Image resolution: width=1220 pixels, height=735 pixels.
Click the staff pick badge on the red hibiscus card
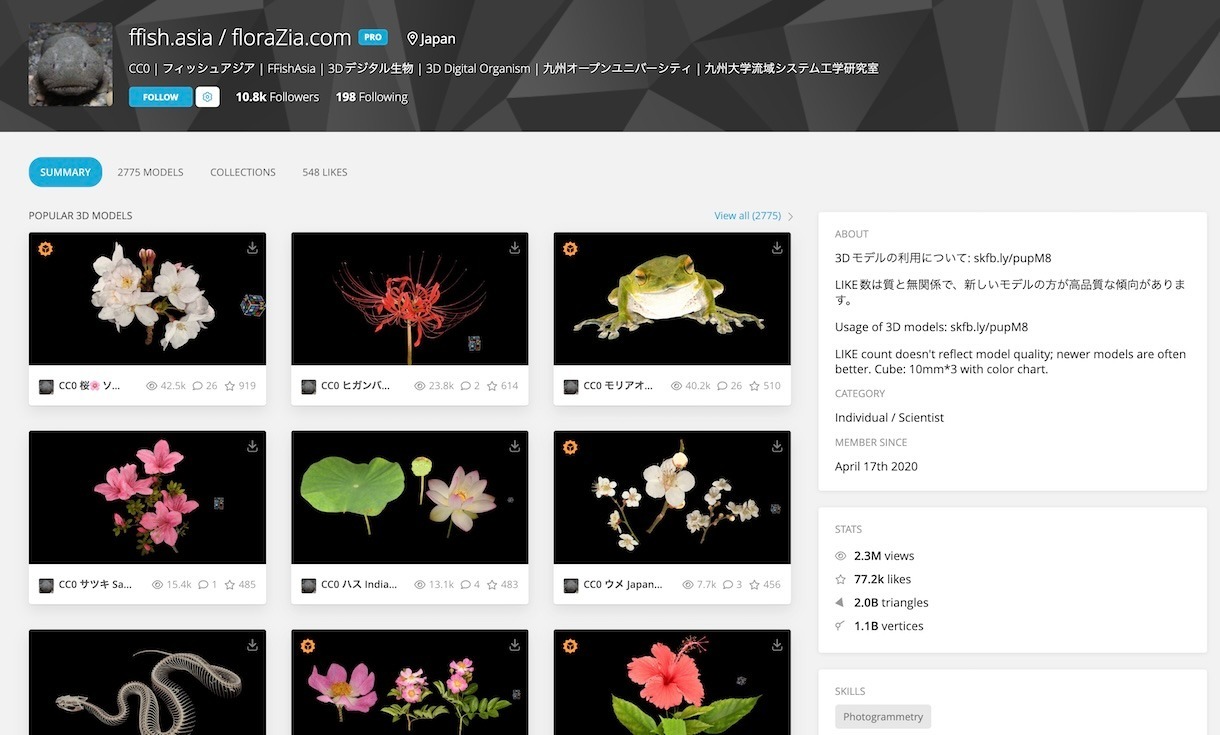[x=570, y=645]
